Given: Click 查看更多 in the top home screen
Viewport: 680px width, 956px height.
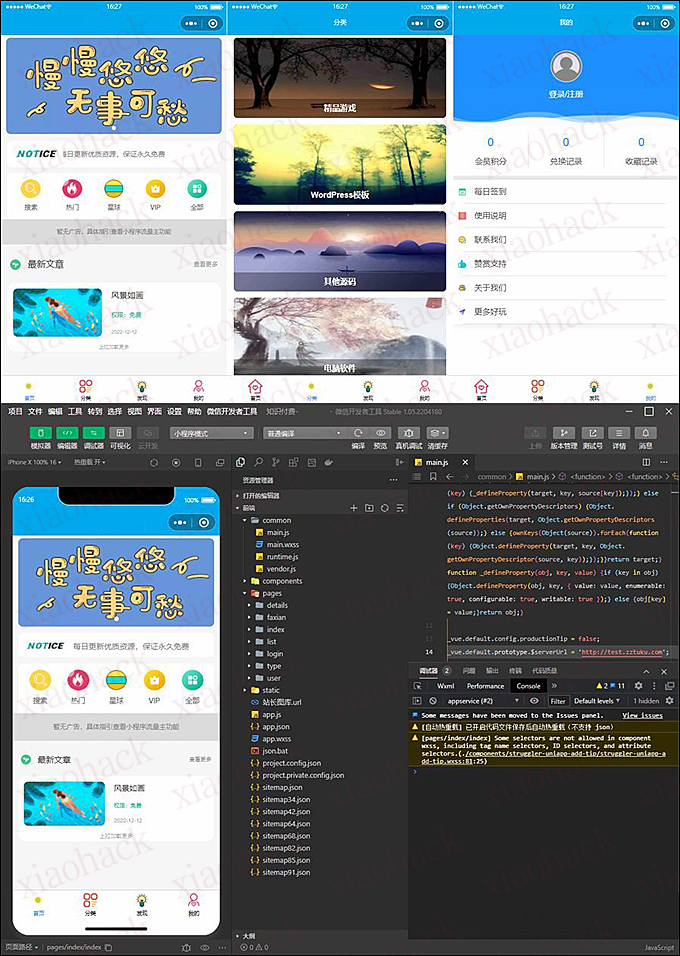Looking at the screenshot, I should [x=205, y=264].
